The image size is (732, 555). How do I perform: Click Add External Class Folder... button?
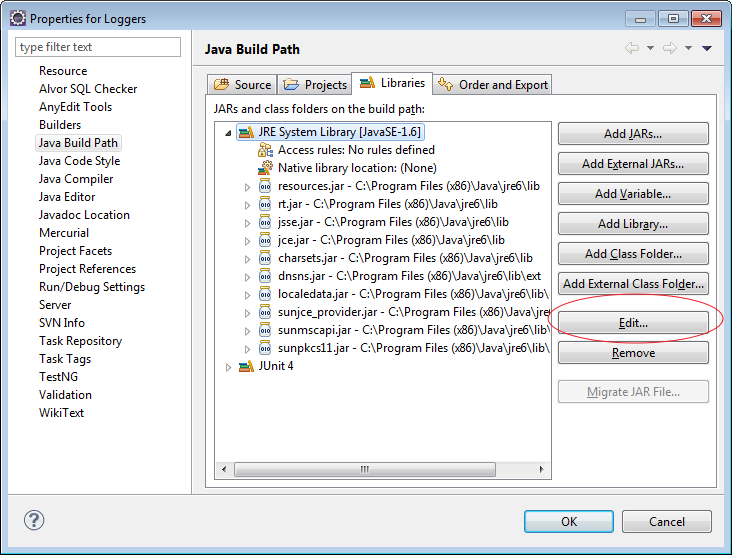click(633, 284)
